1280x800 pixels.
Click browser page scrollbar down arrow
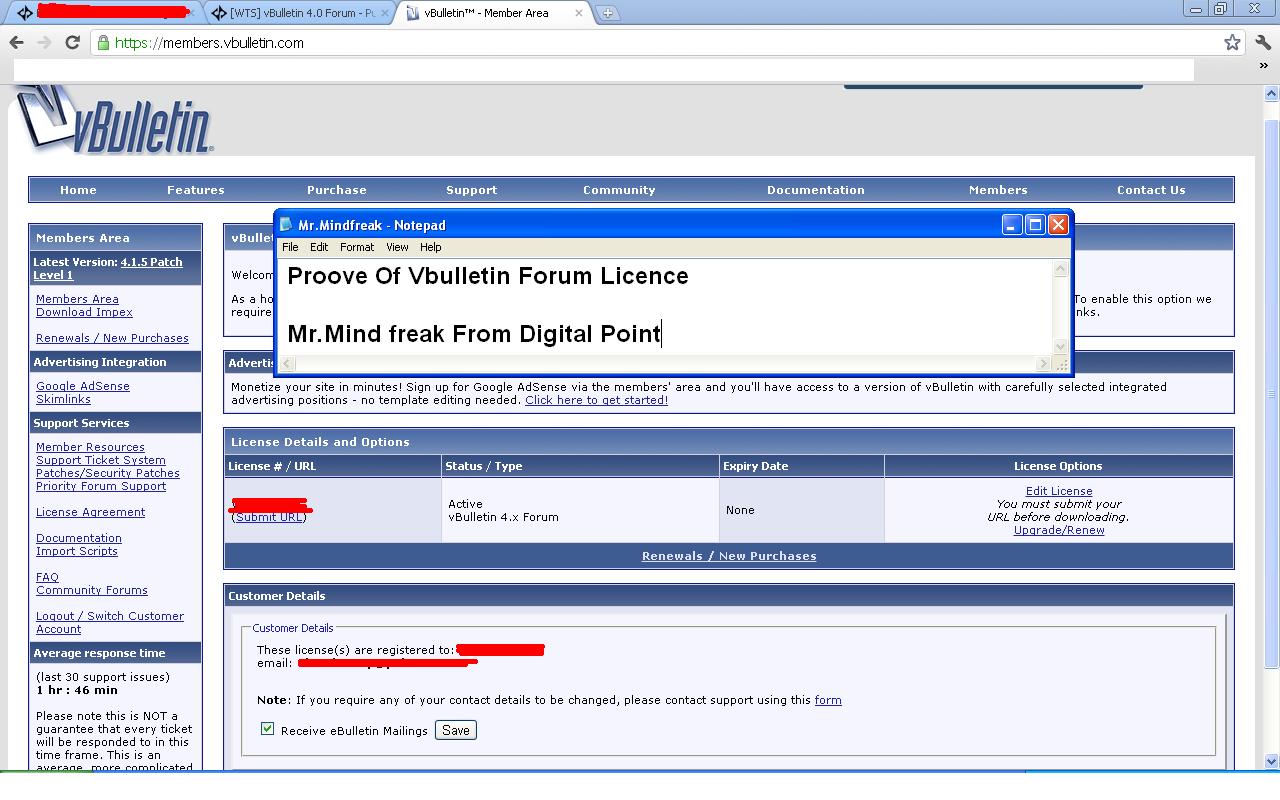click(1272, 762)
